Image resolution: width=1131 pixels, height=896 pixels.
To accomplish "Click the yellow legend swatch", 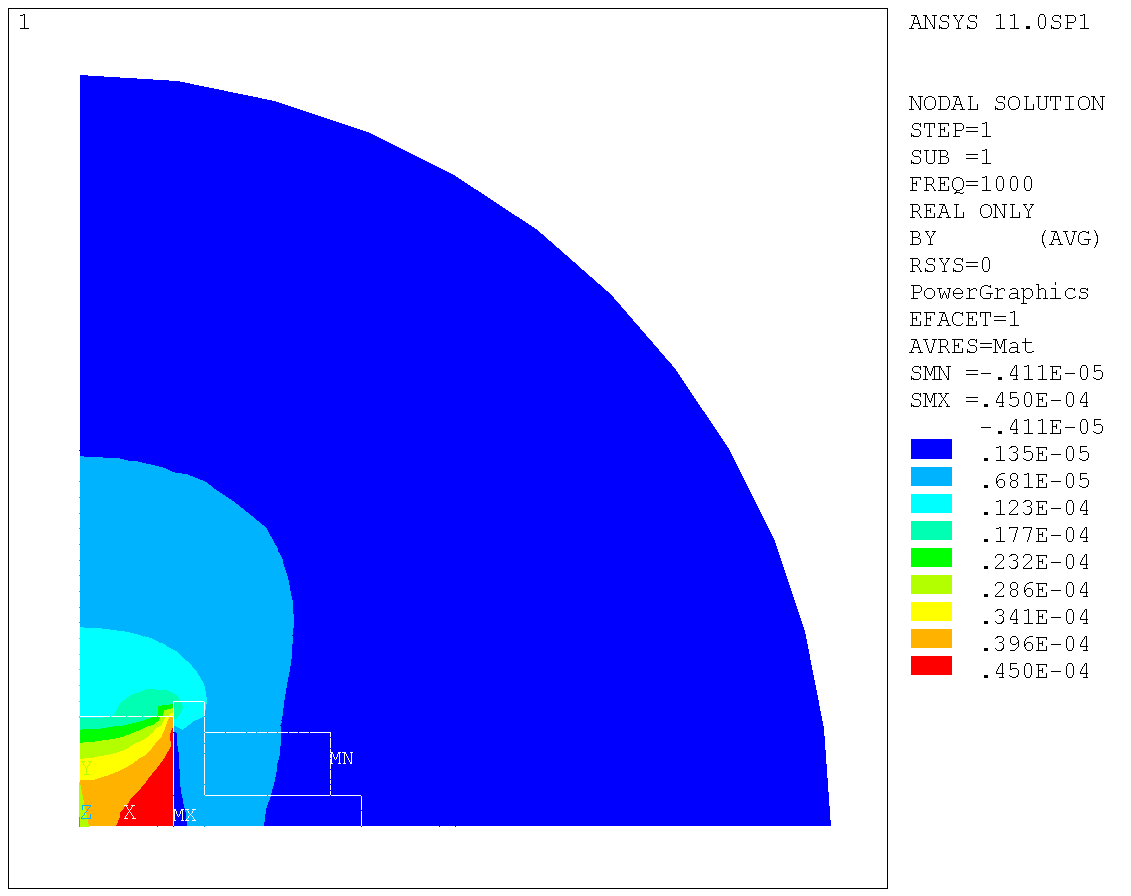I will pyautogui.click(x=930, y=612).
